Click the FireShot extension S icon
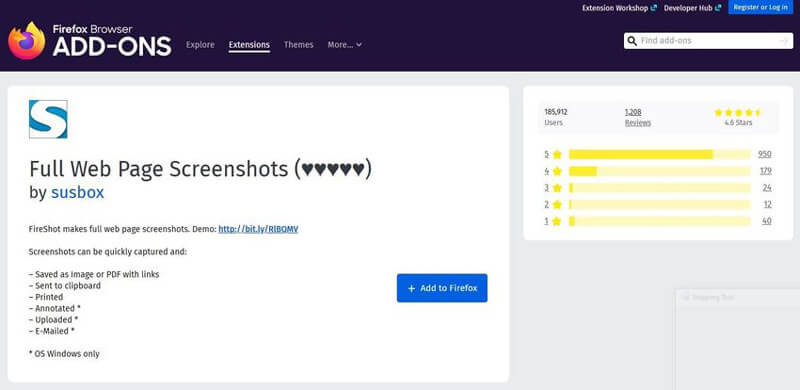 click(48, 119)
